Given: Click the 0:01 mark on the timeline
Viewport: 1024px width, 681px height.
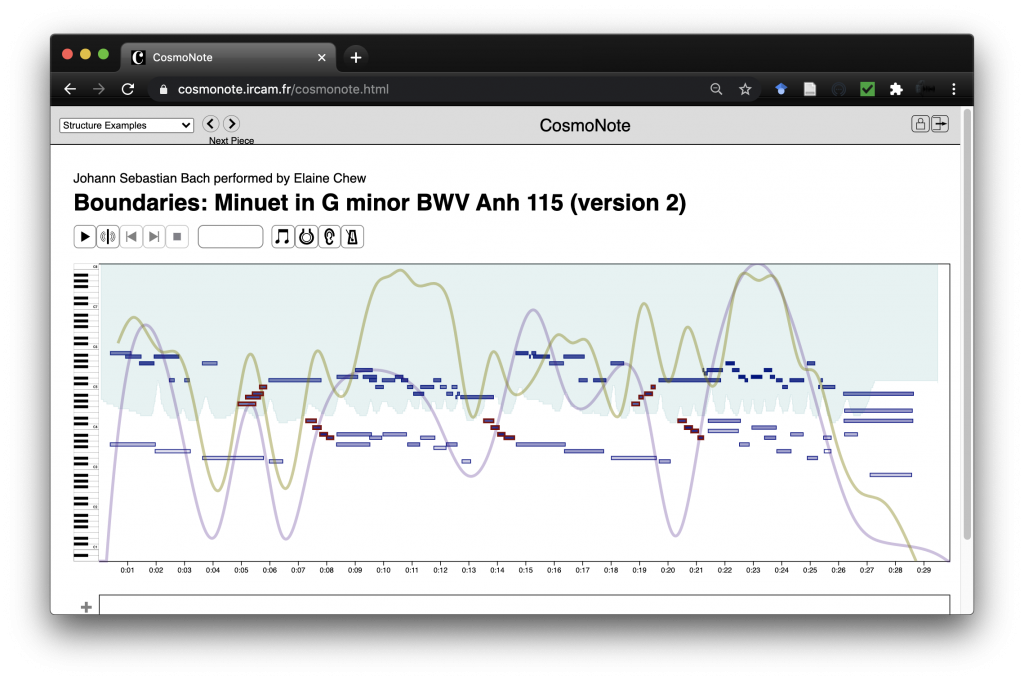Looking at the screenshot, I should [127, 570].
